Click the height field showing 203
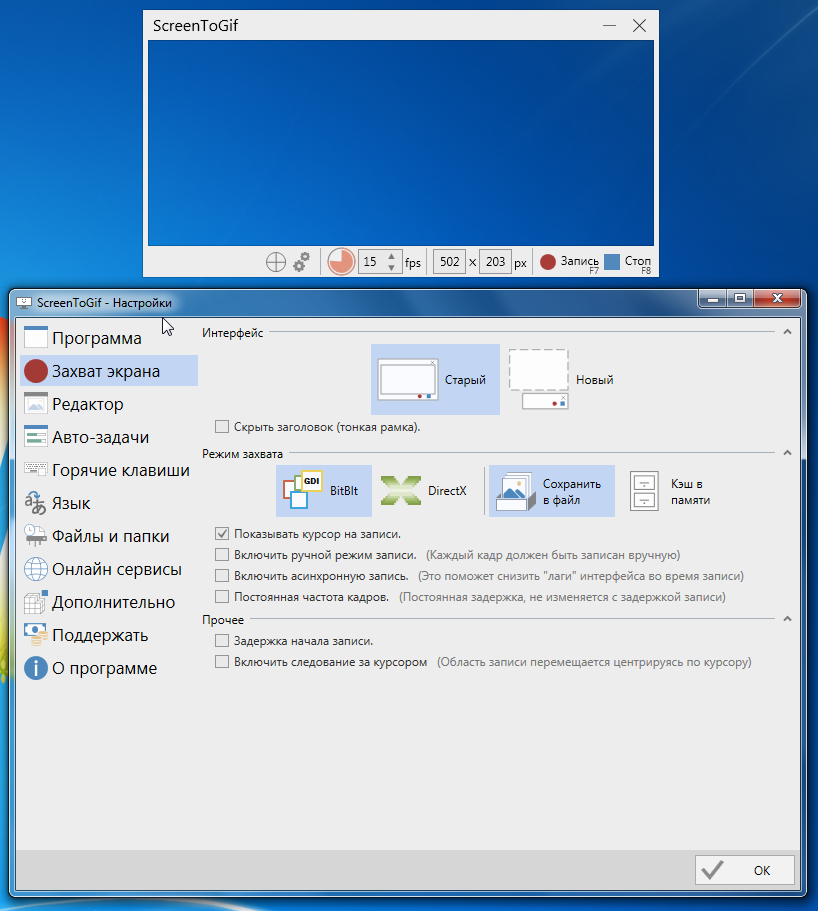This screenshot has height=911, width=818. click(x=496, y=261)
